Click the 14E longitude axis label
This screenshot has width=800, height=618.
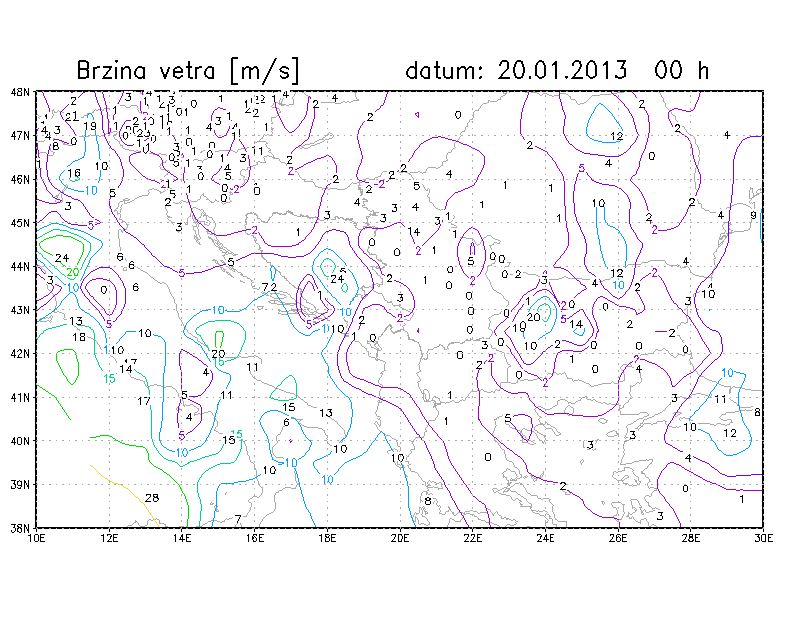tap(182, 538)
